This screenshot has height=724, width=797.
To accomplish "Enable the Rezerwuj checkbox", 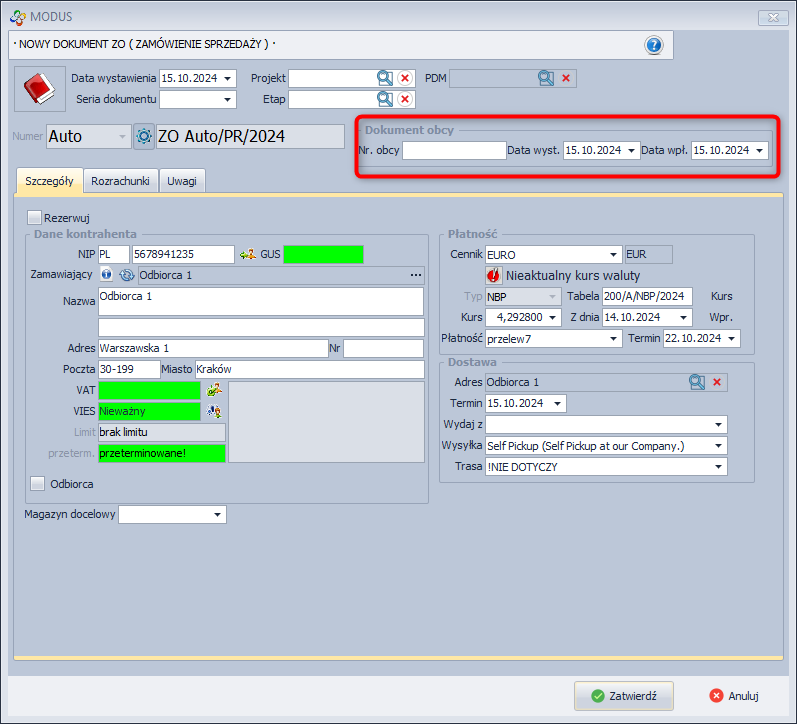I will 35,217.
